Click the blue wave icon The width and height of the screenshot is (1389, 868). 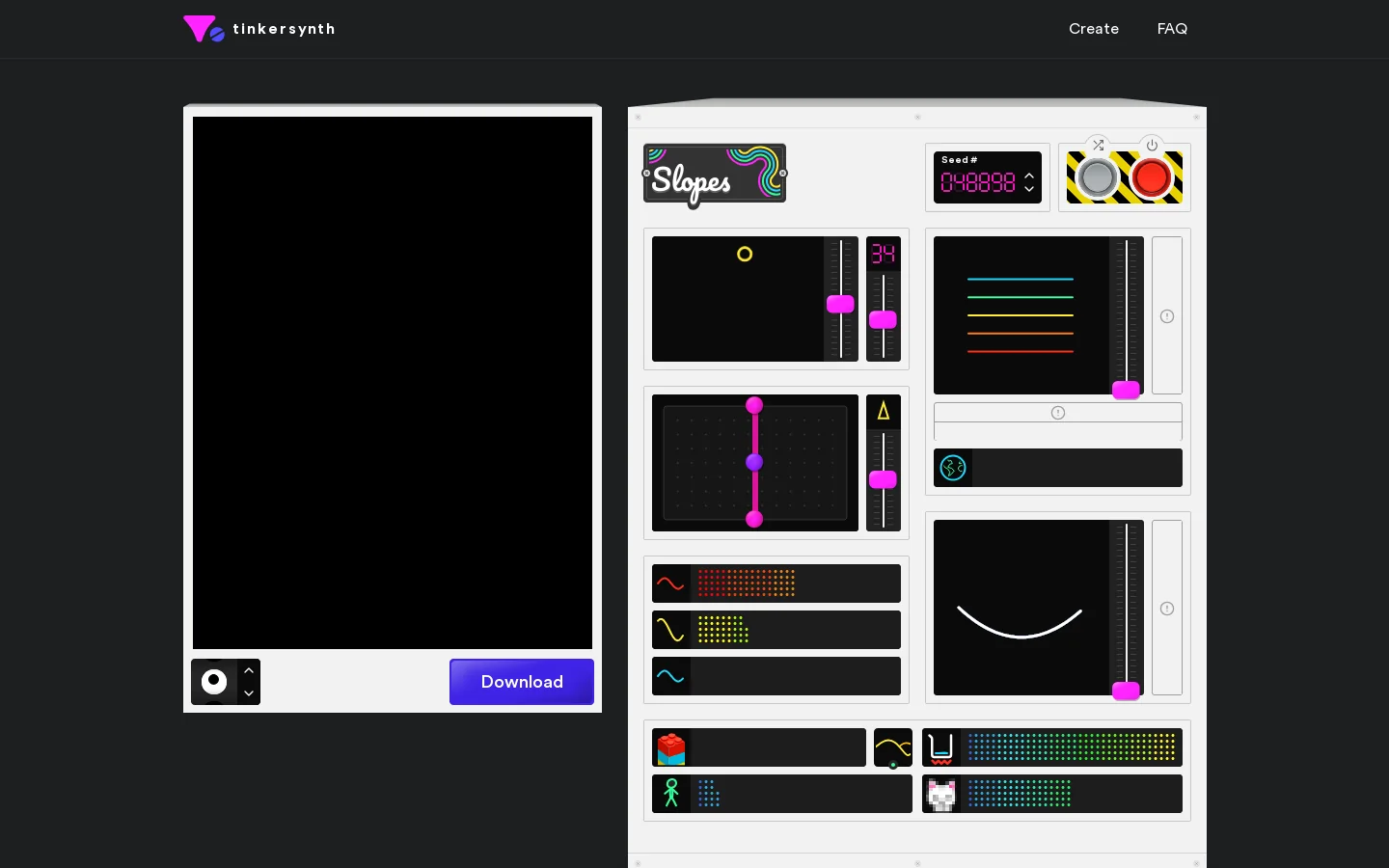click(x=670, y=676)
